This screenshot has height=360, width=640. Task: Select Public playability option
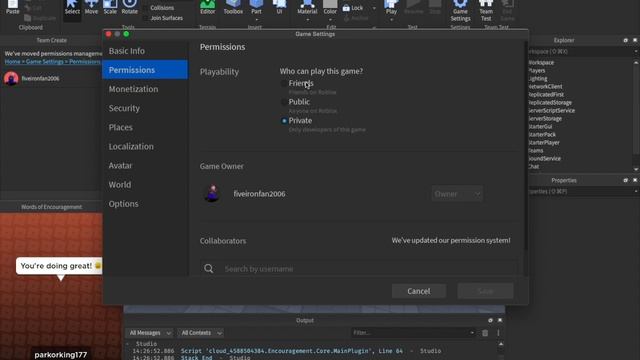coord(284,102)
